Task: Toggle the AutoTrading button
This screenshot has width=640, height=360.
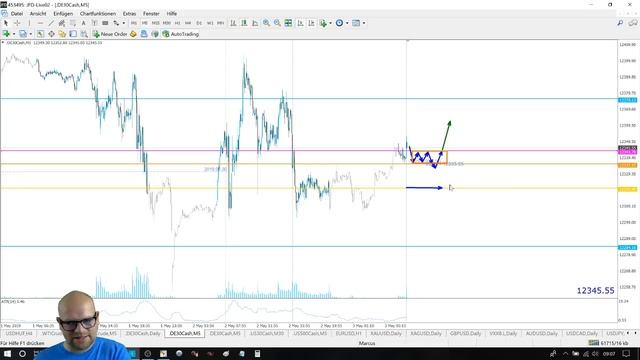Action: 180,34
